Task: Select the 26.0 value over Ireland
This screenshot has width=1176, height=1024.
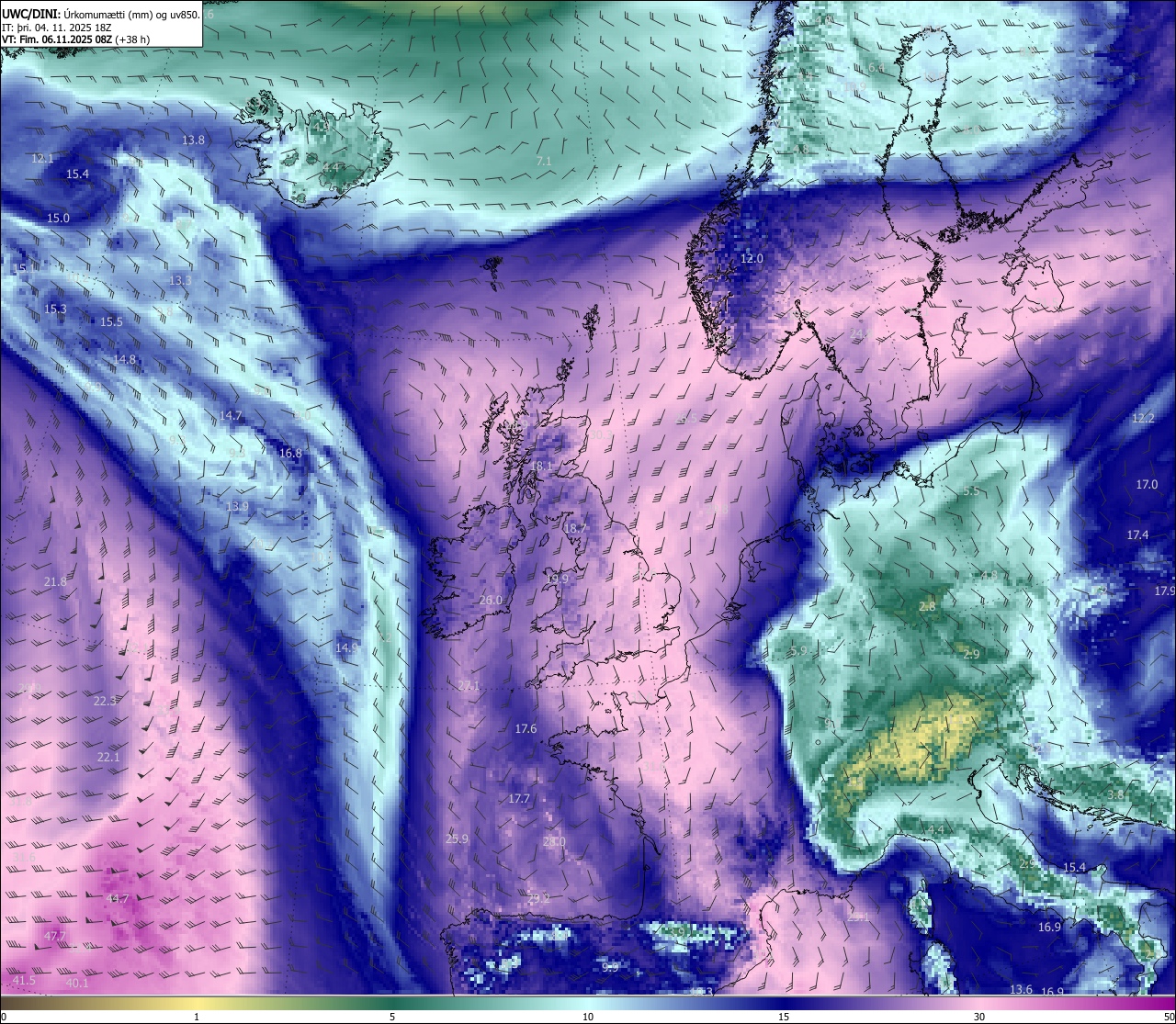Action: coord(492,600)
